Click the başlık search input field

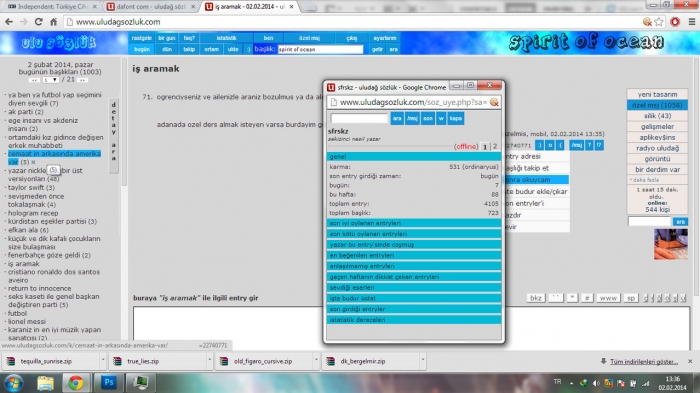pyautogui.click(x=320, y=49)
